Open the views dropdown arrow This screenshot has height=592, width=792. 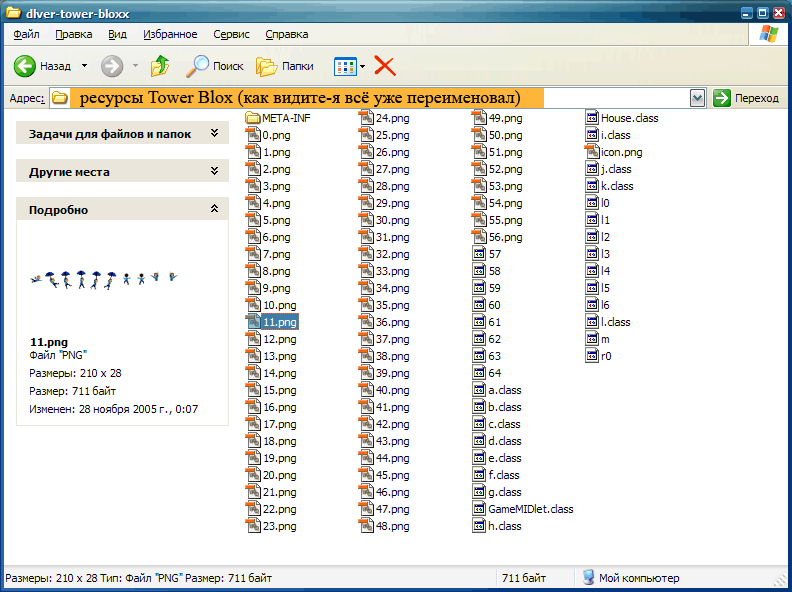pos(363,67)
